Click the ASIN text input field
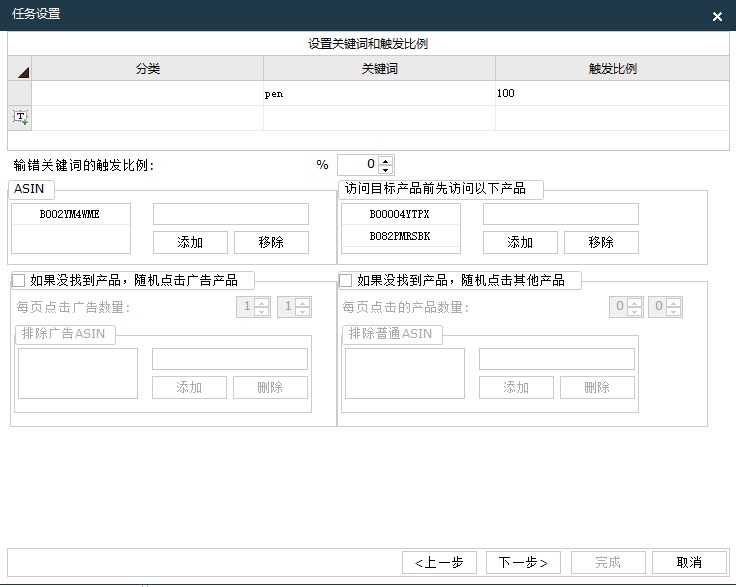This screenshot has height=587, width=736. pyautogui.click(x=231, y=214)
